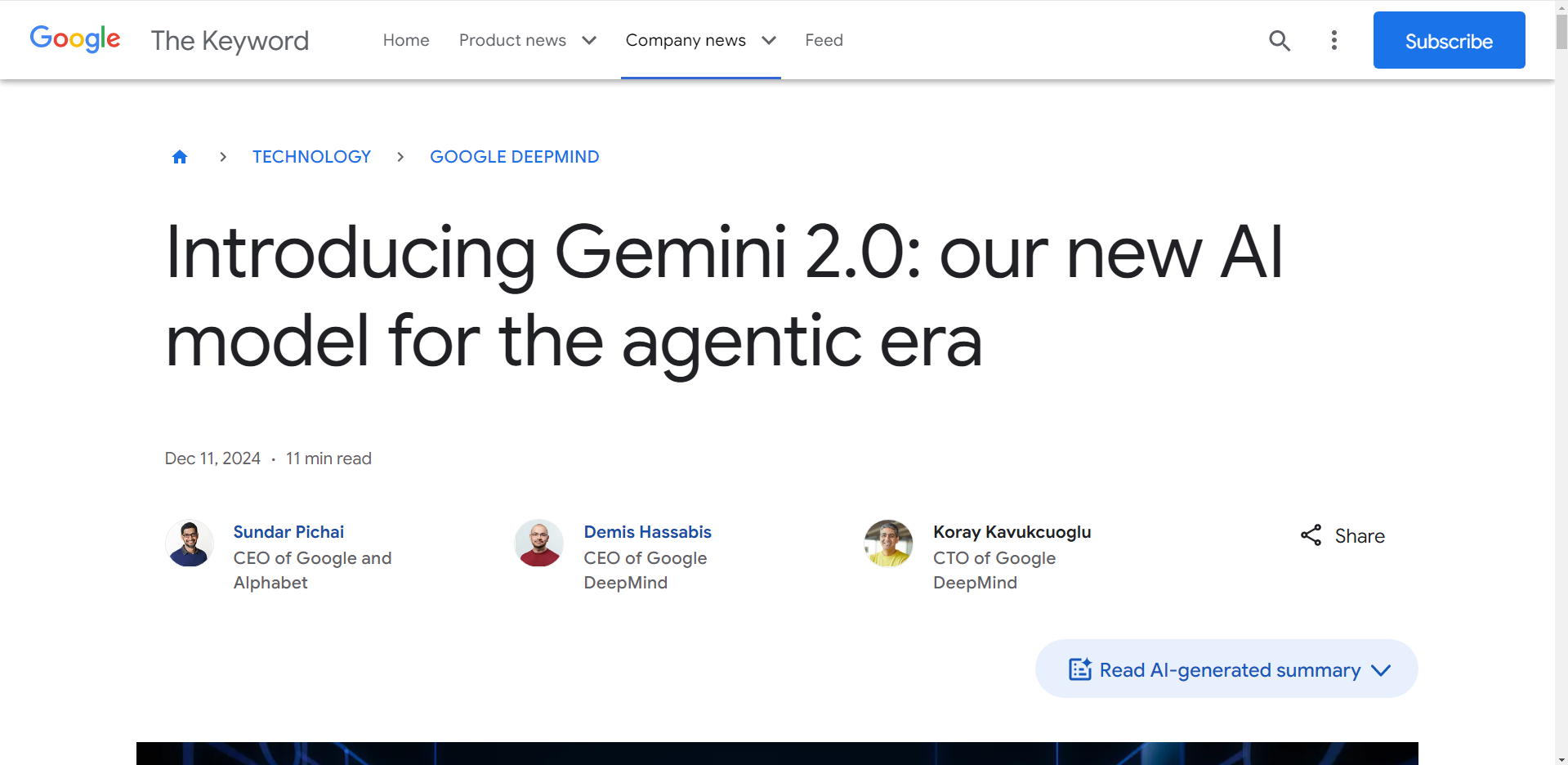Screen dimensions: 1568x765
Task: Click the page vertical scrollbar thumb
Action: coord(1561,31)
